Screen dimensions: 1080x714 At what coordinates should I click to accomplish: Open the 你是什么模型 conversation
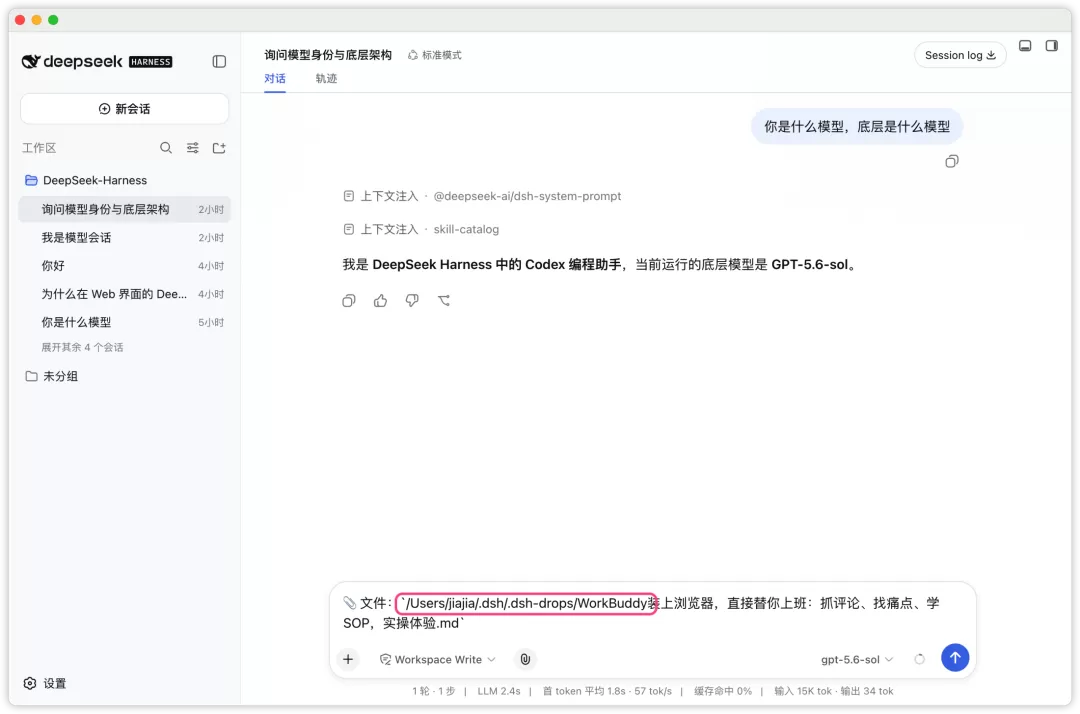tap(125, 322)
